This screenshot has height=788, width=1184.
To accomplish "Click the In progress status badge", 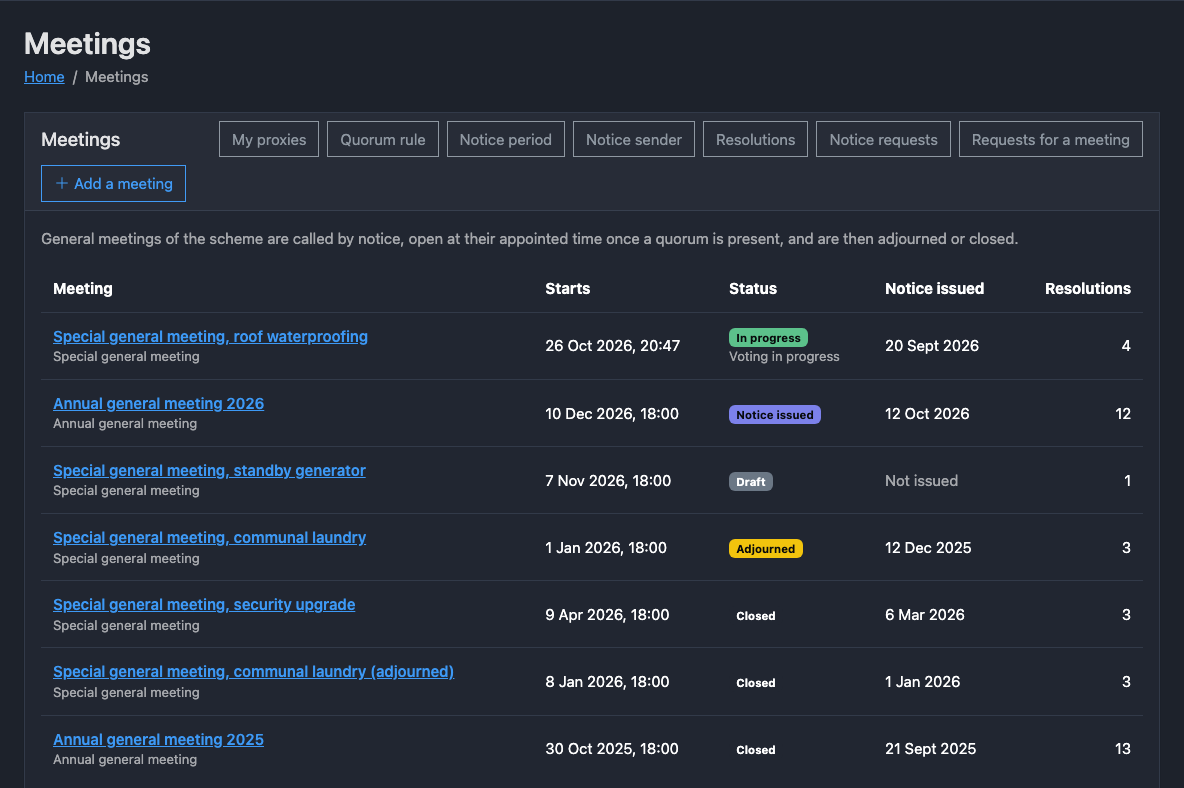I will (x=768, y=337).
